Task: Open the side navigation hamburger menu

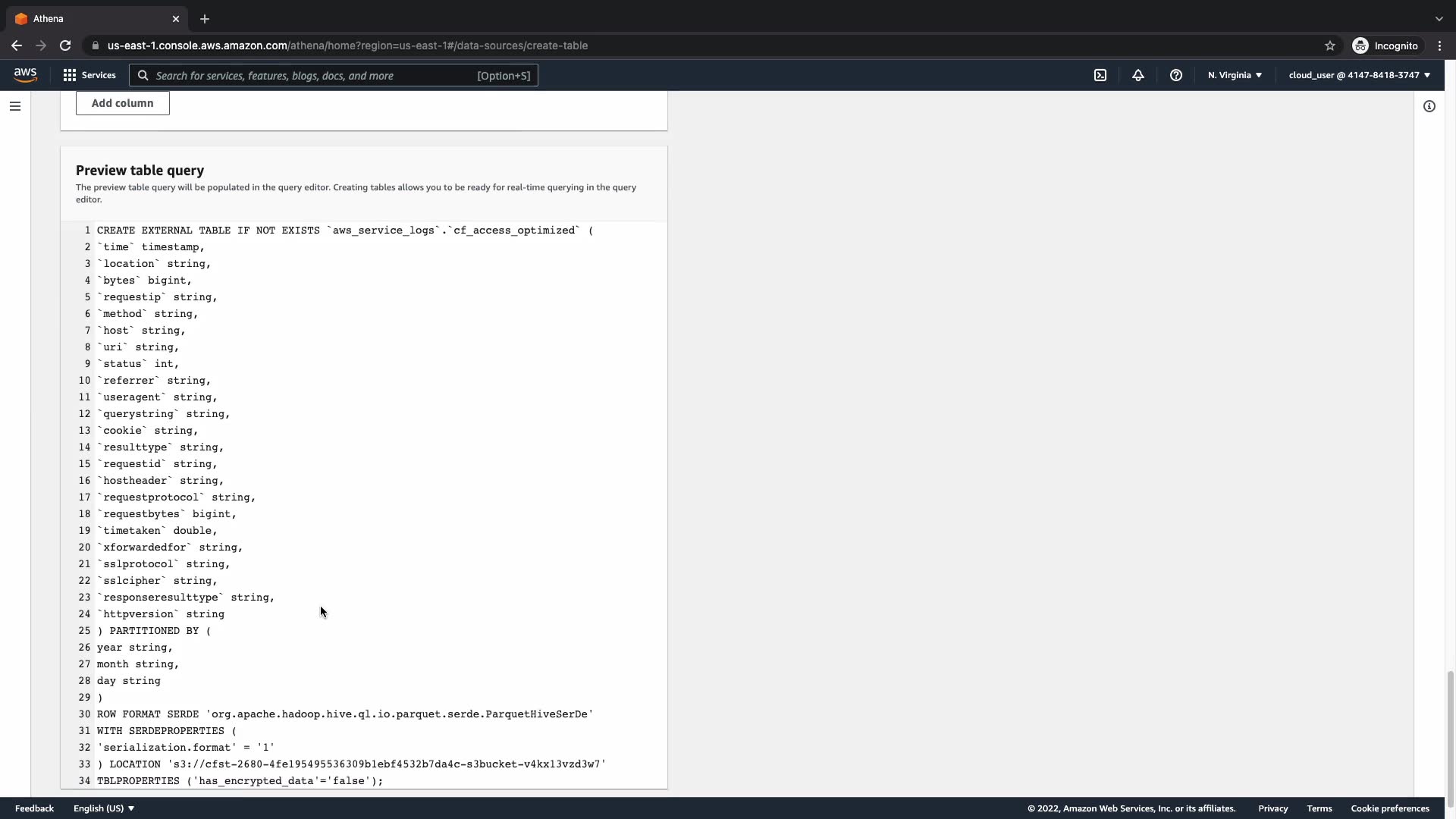Action: [x=15, y=106]
